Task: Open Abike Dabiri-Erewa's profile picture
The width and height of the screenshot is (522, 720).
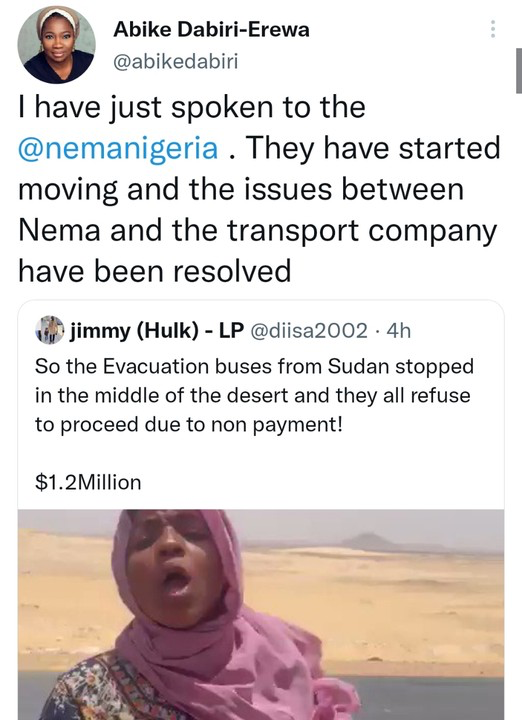Action: pyautogui.click(x=56, y=45)
